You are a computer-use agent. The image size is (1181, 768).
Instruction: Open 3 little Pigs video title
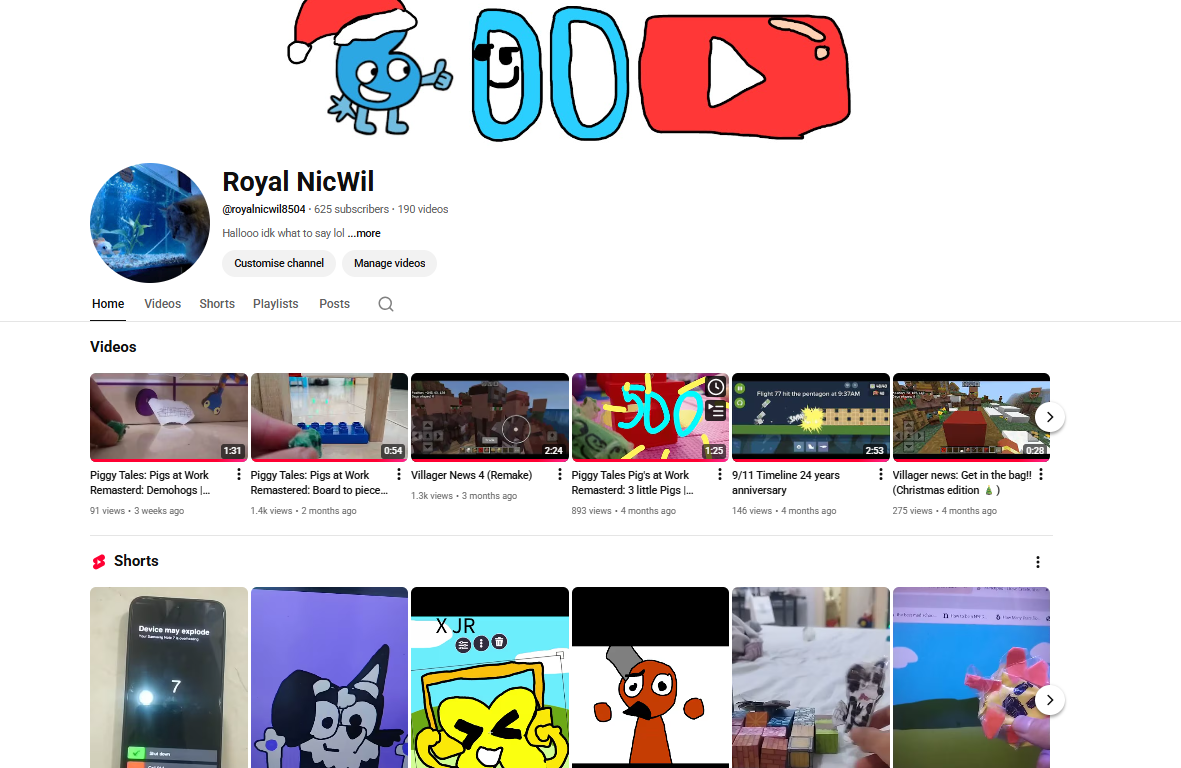coord(633,483)
